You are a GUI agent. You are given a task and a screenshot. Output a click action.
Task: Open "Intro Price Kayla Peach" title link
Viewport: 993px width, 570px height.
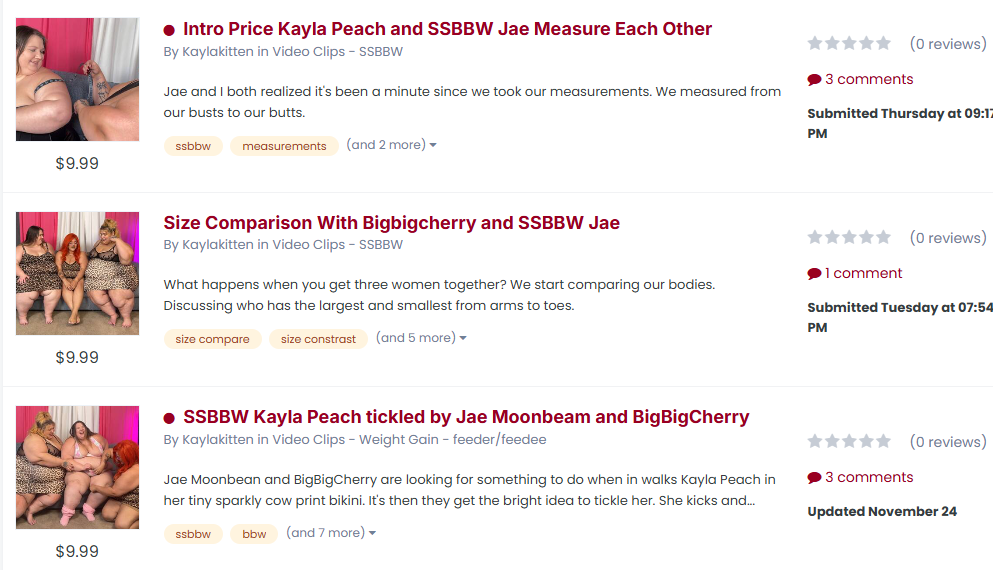pyautogui.click(x=447, y=29)
